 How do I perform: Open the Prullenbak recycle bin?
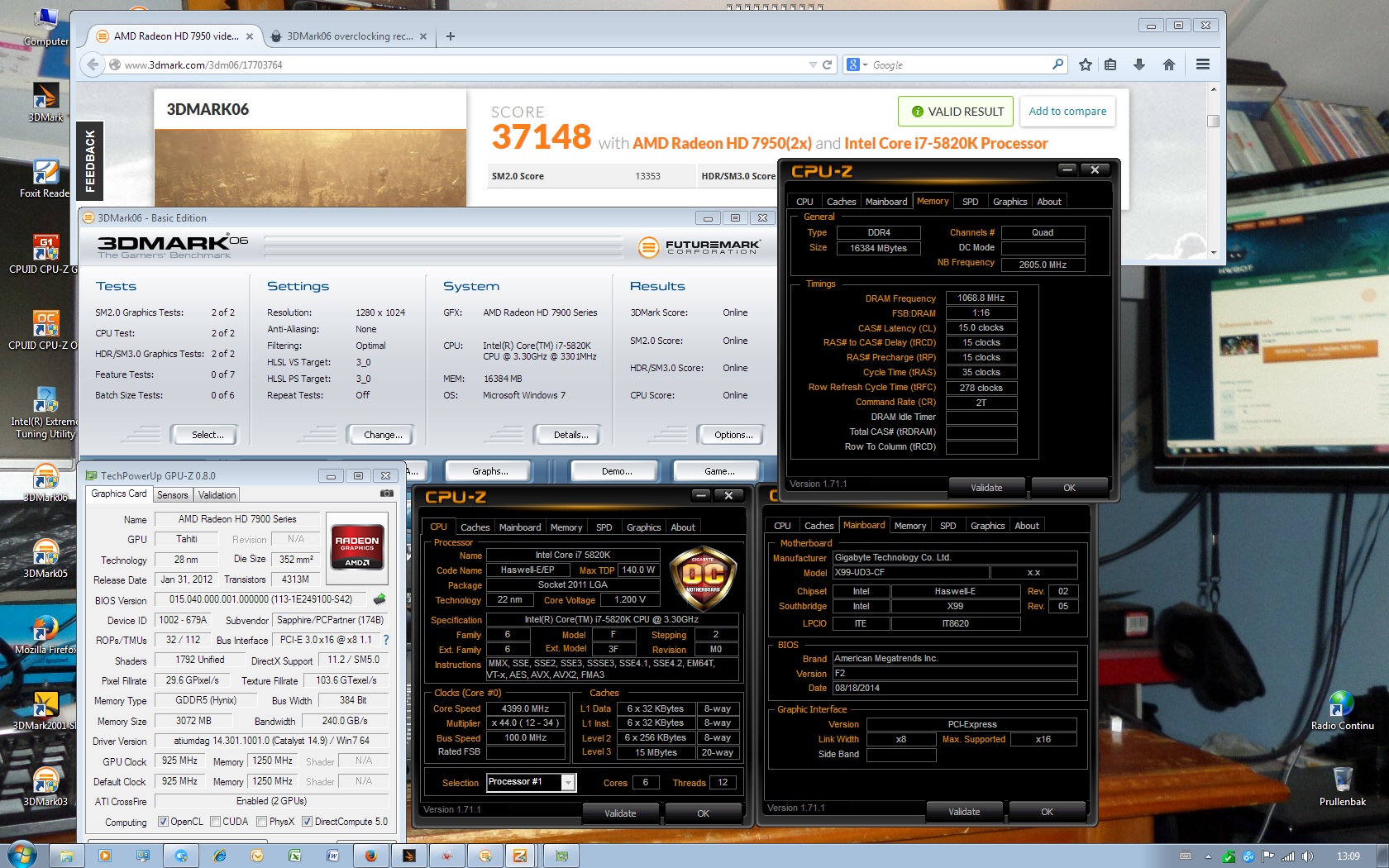pos(1343,786)
